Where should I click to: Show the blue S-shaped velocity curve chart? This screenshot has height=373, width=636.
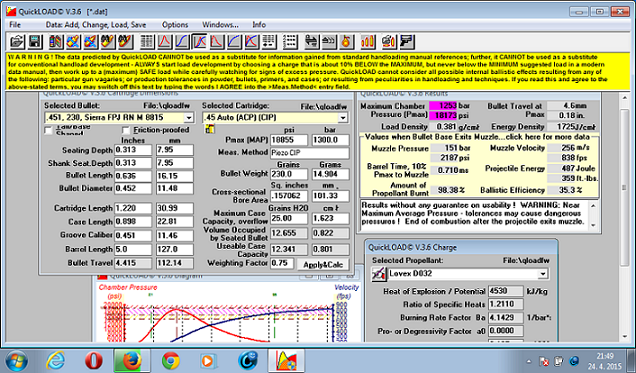click(x=182, y=42)
